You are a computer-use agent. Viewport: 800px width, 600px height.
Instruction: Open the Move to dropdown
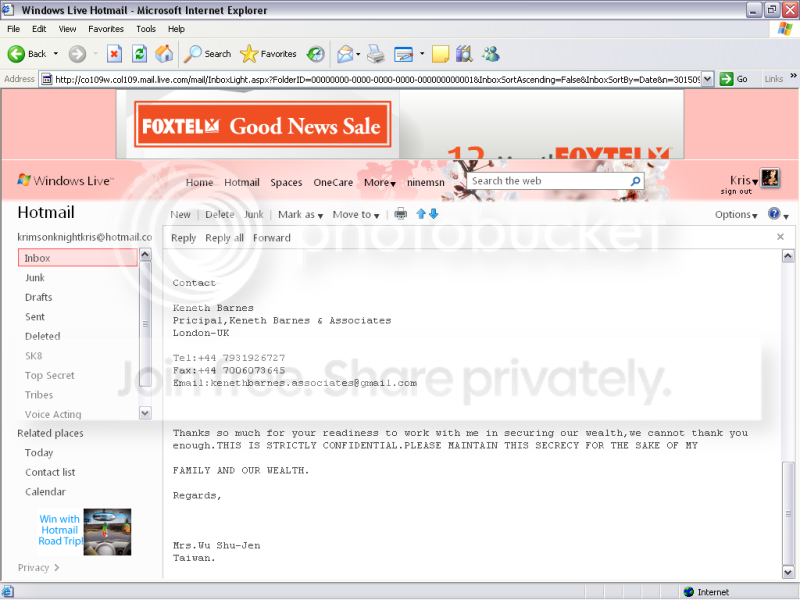pyautogui.click(x=356, y=215)
